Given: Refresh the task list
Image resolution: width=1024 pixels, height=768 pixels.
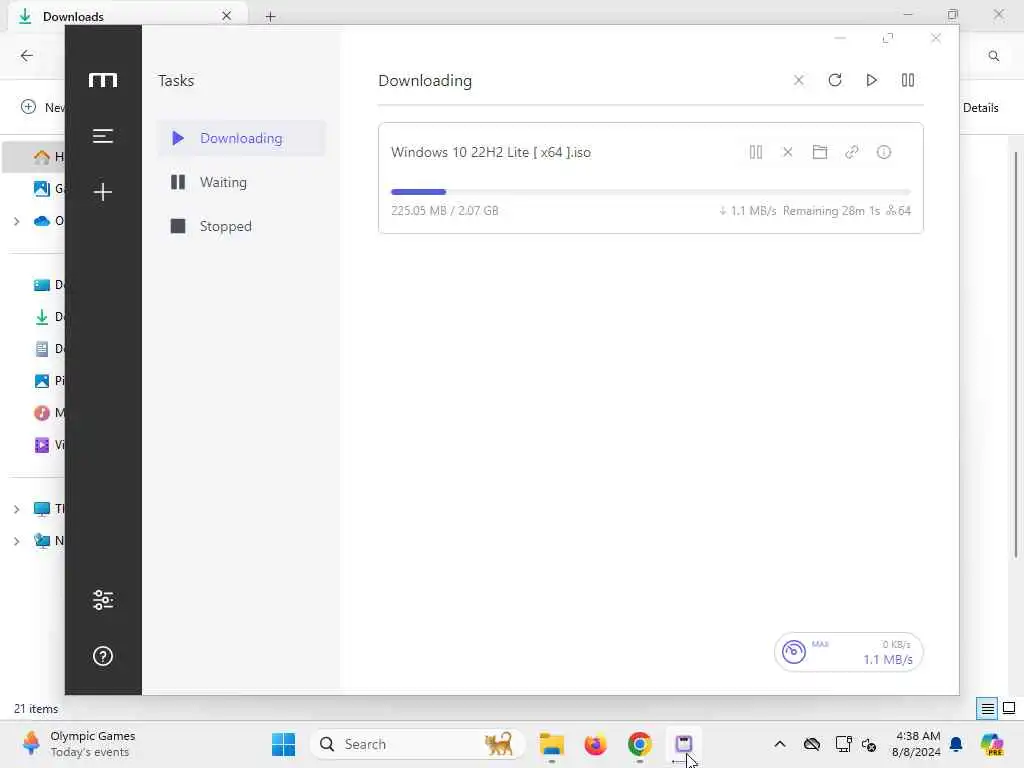Looking at the screenshot, I should pos(835,80).
